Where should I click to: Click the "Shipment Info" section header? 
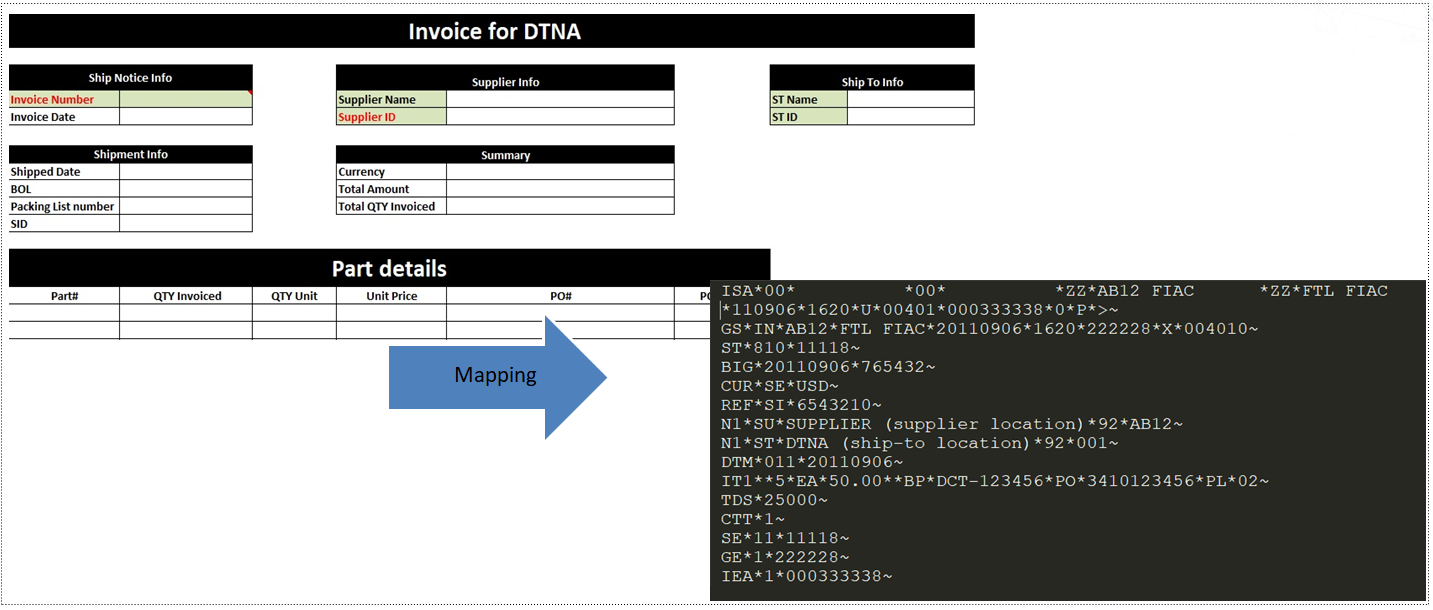pyautogui.click(x=130, y=155)
